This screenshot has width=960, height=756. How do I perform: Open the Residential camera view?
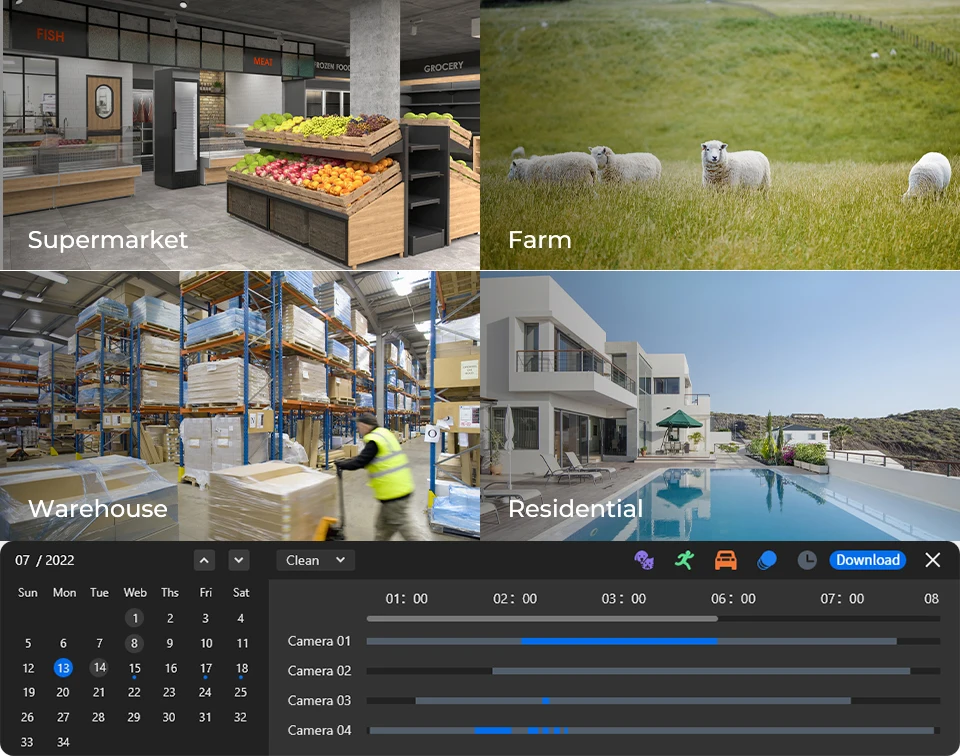[x=720, y=406]
